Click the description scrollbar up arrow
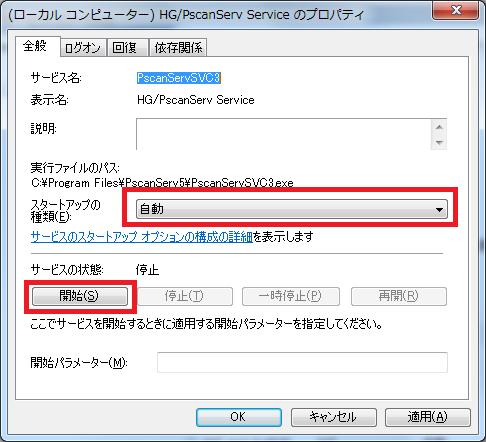This screenshot has height=442, width=486. point(439,127)
